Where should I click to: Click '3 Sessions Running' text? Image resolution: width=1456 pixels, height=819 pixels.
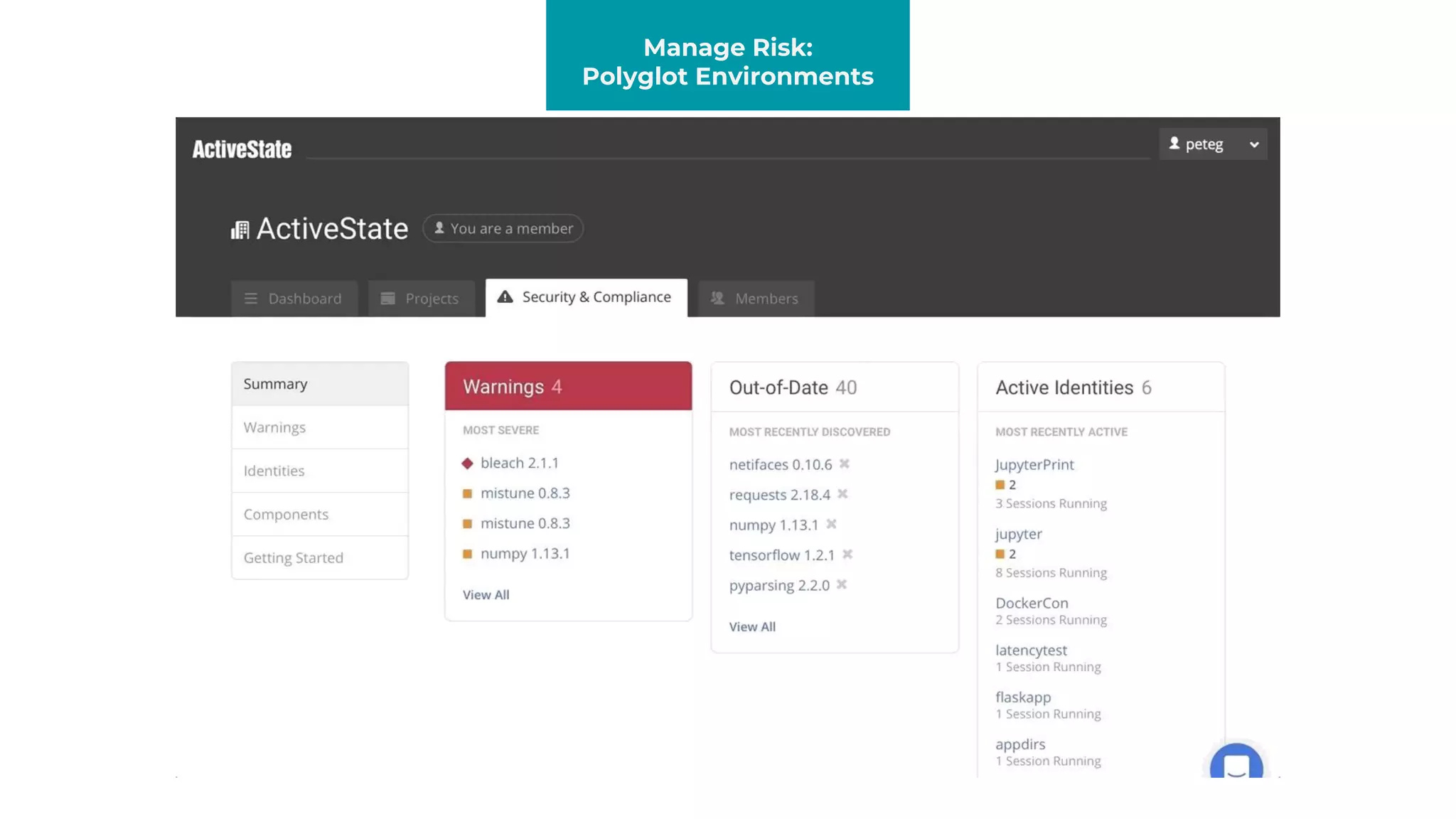pyautogui.click(x=1051, y=503)
